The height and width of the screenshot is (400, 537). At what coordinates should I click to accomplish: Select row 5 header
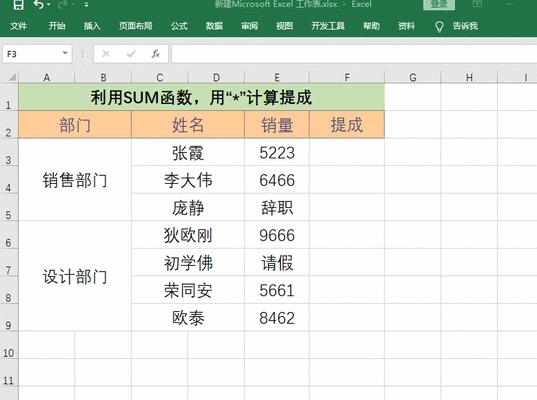tap(9, 208)
